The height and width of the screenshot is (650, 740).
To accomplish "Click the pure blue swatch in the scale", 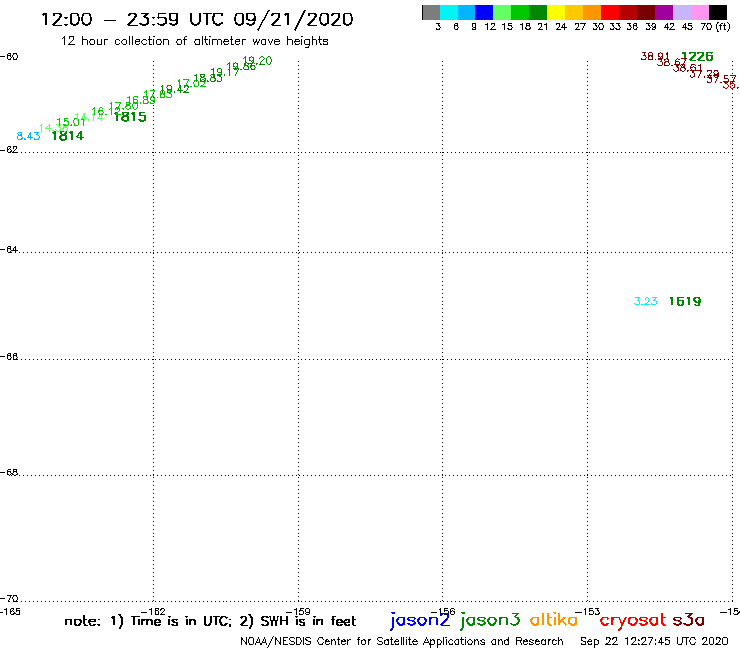I will (x=485, y=12).
